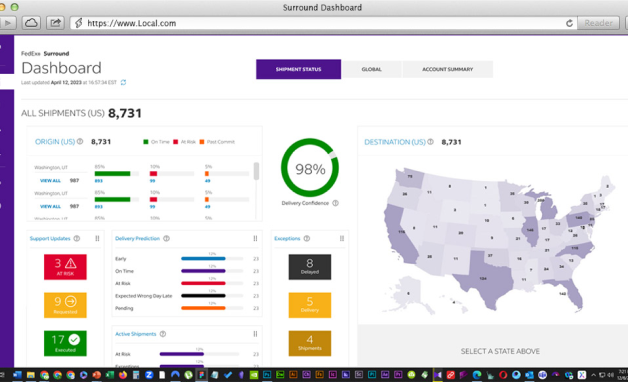The width and height of the screenshot is (628, 382).
Task: Click the Expected Wrong Day Late black bar
Action: pos(203,296)
